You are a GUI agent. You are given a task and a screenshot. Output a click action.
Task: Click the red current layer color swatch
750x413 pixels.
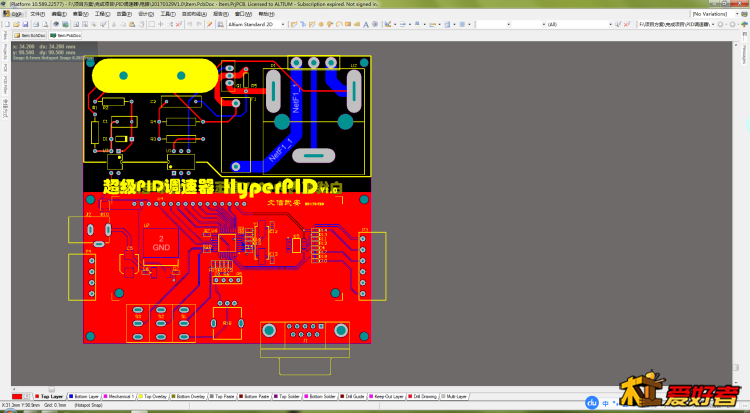[x=17, y=397]
